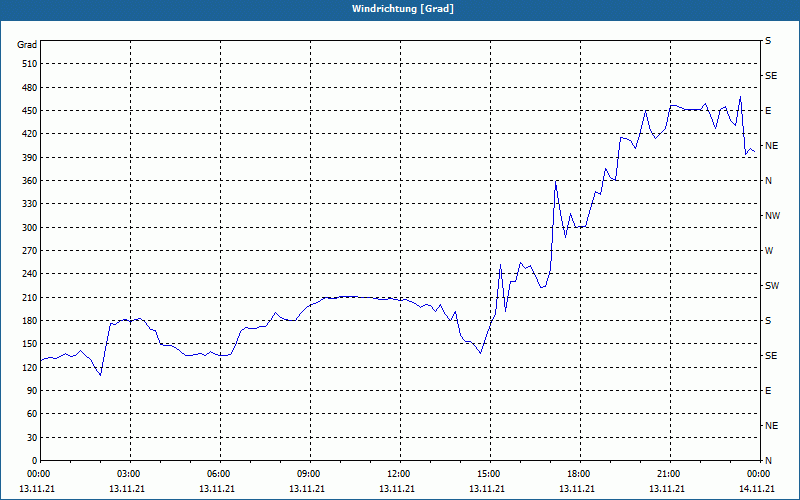Click compass label N level with 0
Screen dimensions: 800x500
tap(768, 461)
